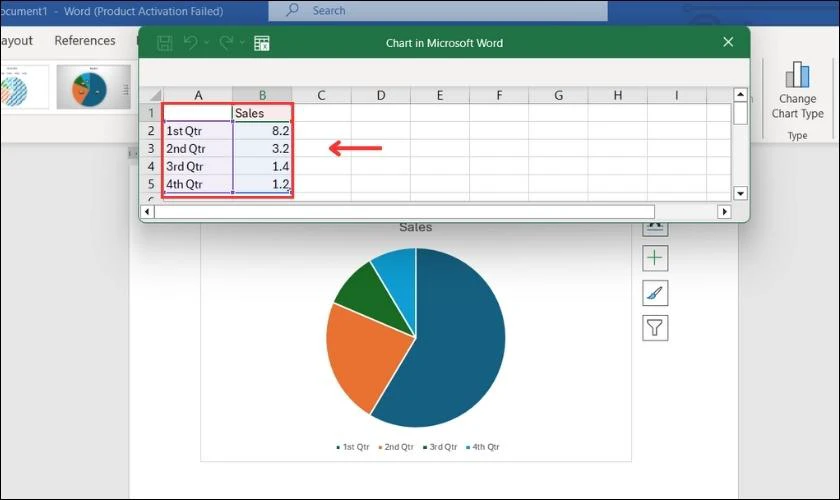Click the 1st Qtr legend entry
Viewport: 840px width, 500px height.
click(x=353, y=447)
